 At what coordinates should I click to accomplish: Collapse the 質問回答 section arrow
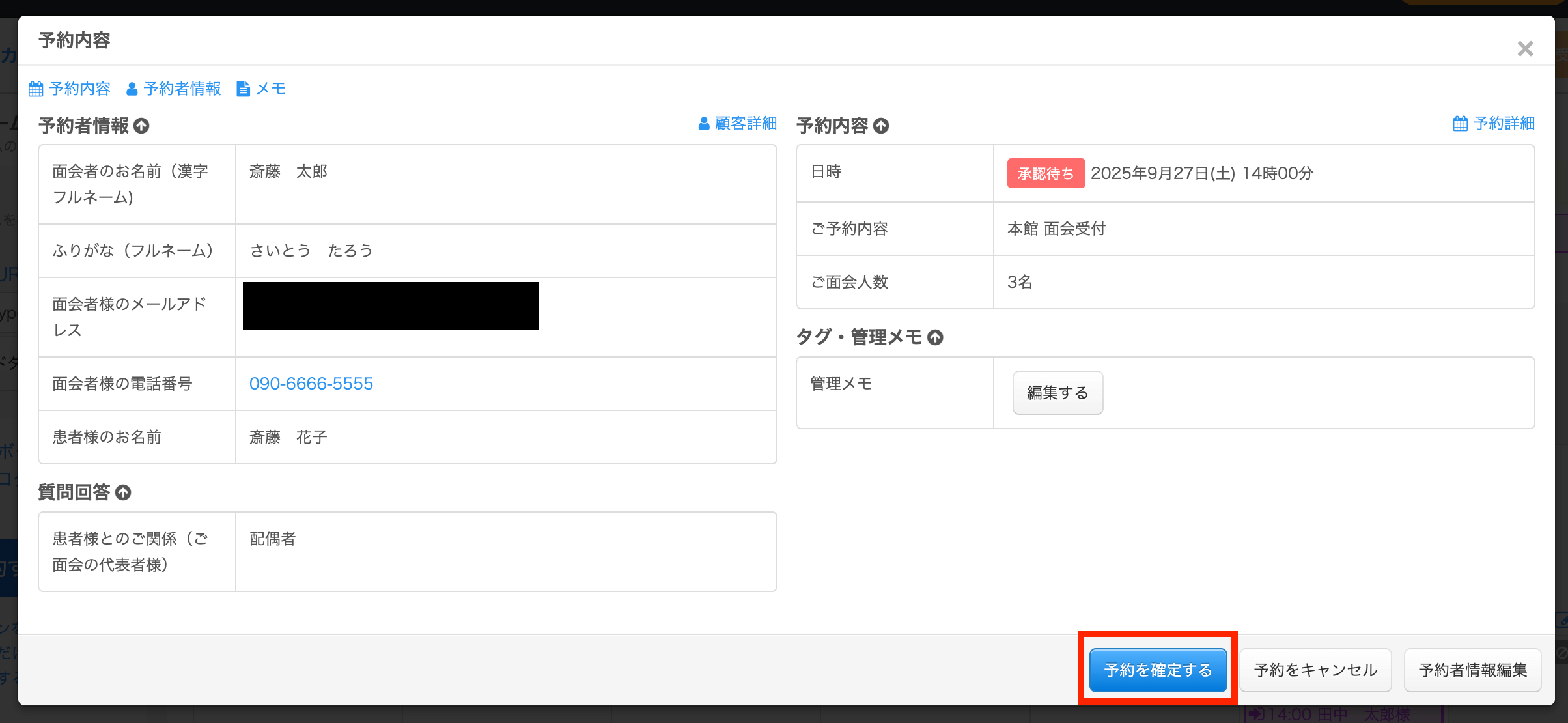[x=123, y=492]
